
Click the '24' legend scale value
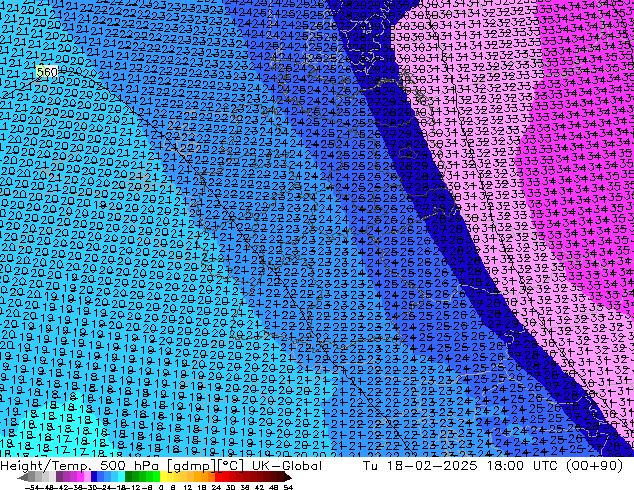(216, 487)
